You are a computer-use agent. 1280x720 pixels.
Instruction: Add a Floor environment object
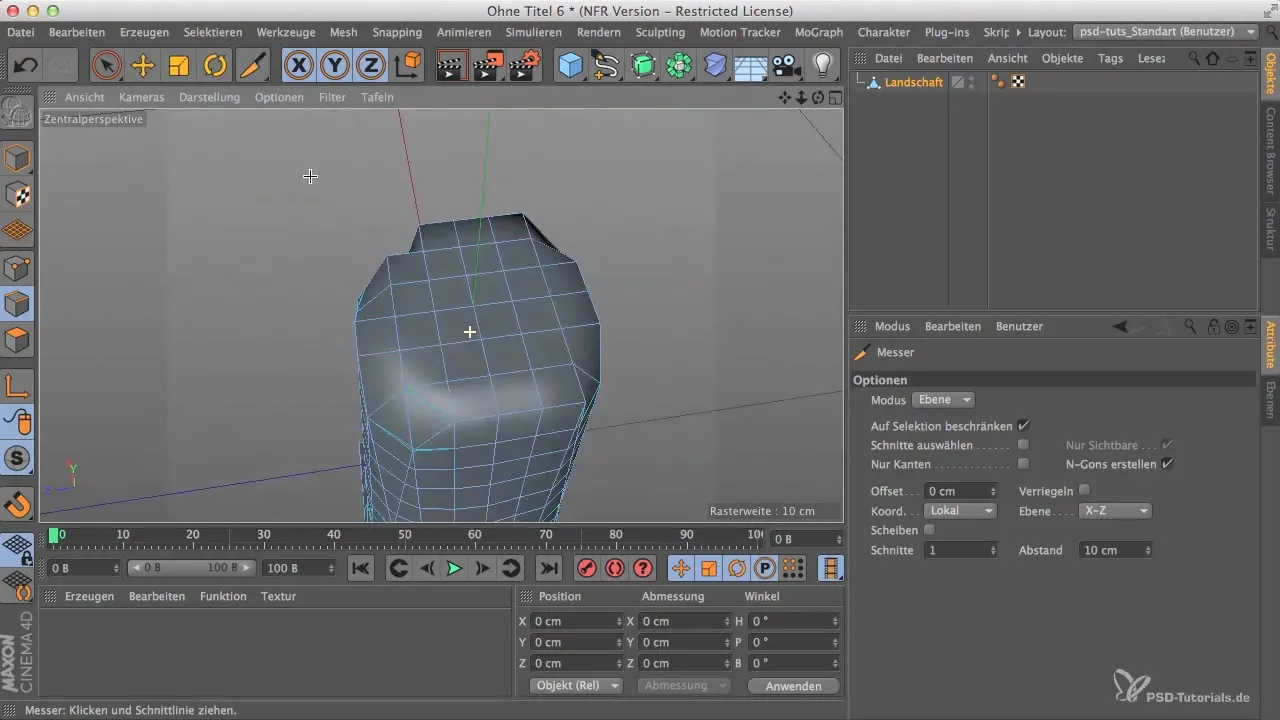(751, 66)
